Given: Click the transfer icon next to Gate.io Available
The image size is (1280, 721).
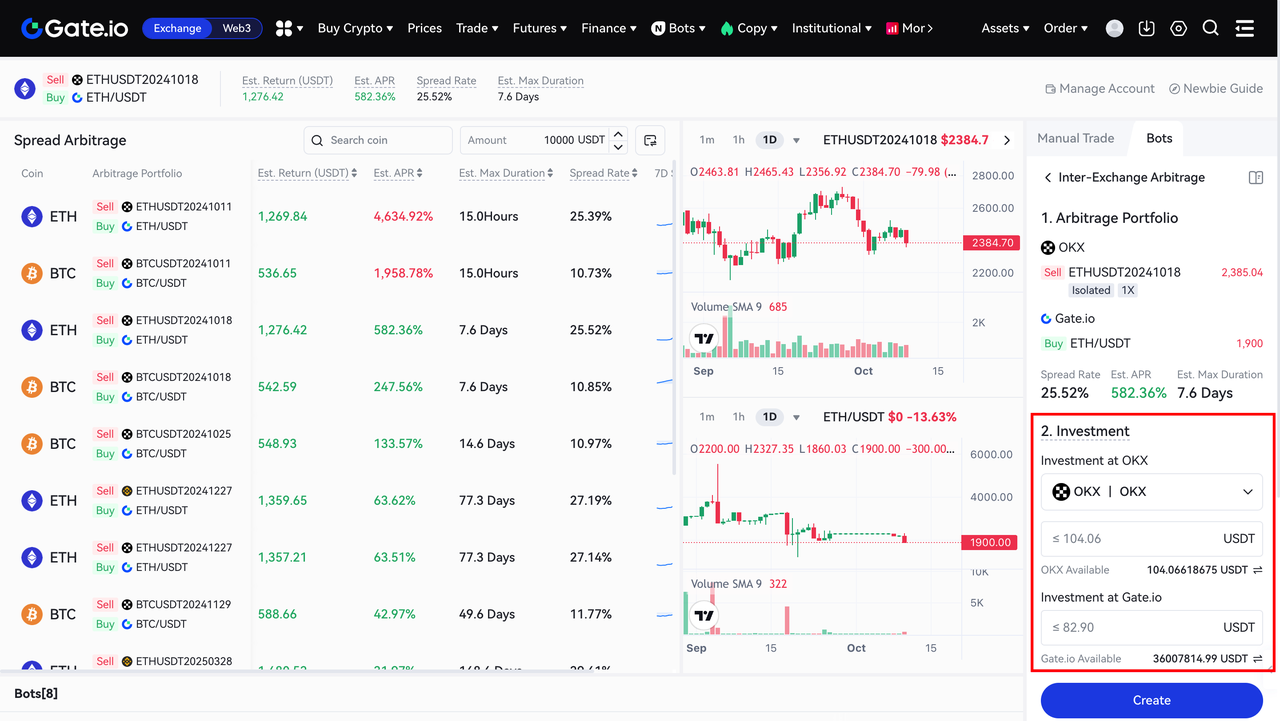Looking at the screenshot, I should 1257,659.
